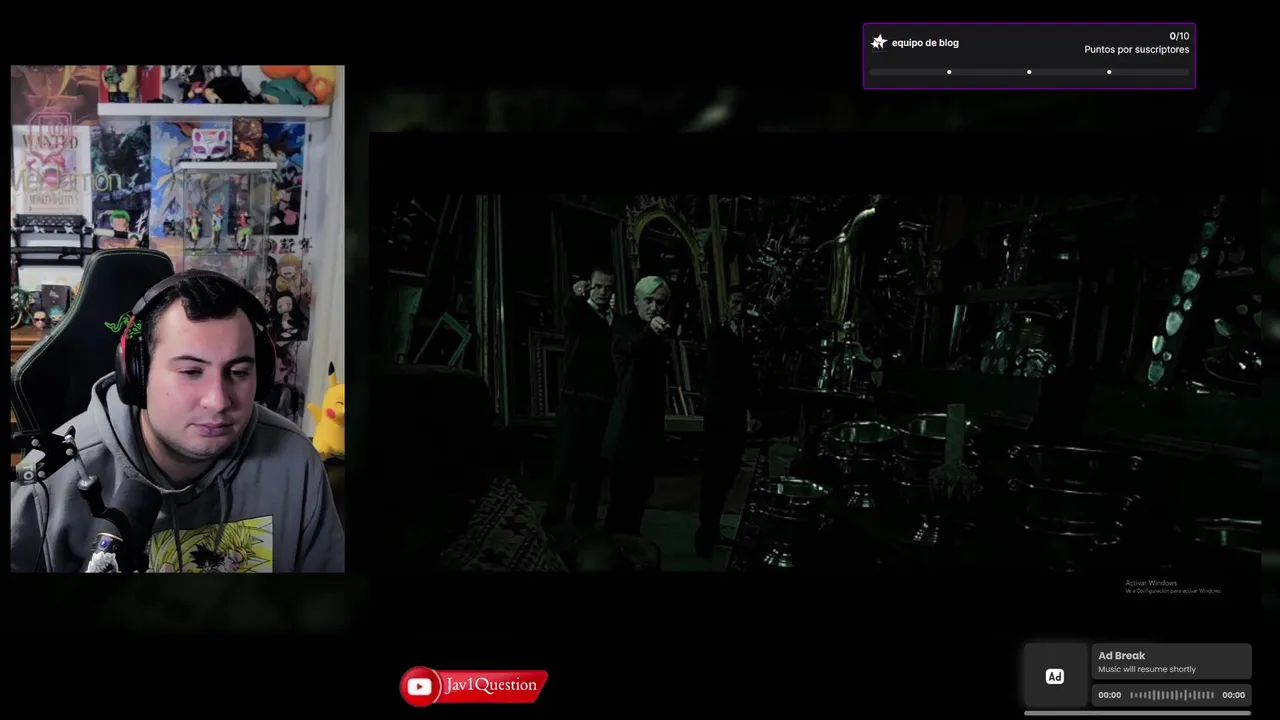Image resolution: width=1280 pixels, height=720 pixels.
Task: Click the audio waveform progress bar
Action: (1172, 695)
